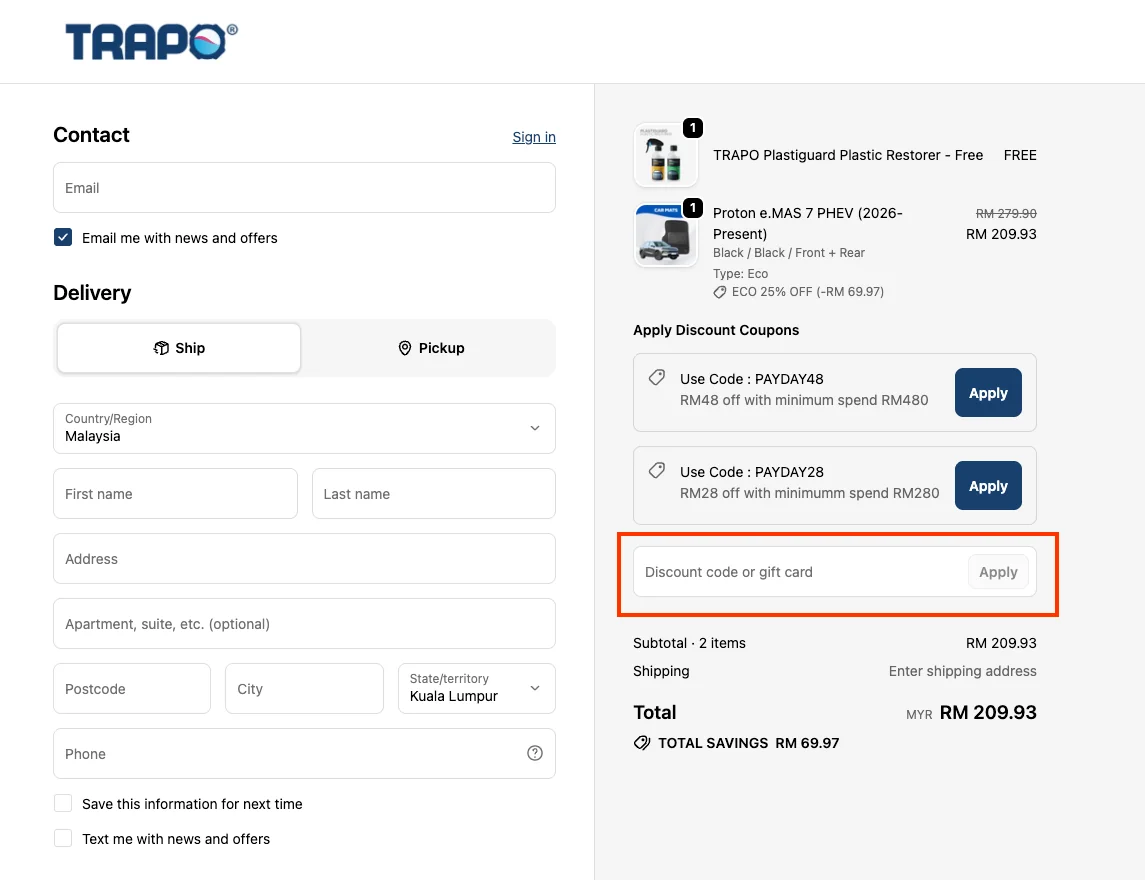The width and height of the screenshot is (1145, 880).
Task: Focus the Phone number field
Action: click(305, 753)
